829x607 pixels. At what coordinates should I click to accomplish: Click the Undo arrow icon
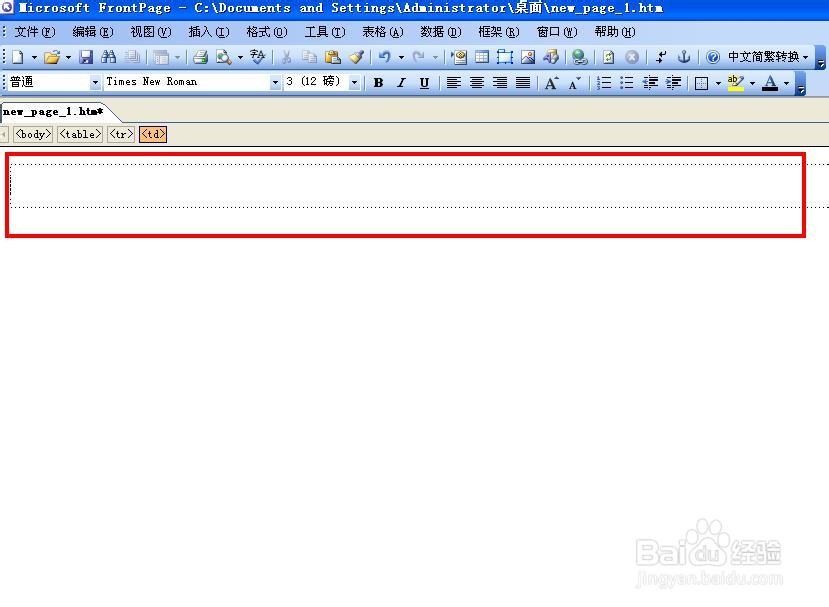385,57
